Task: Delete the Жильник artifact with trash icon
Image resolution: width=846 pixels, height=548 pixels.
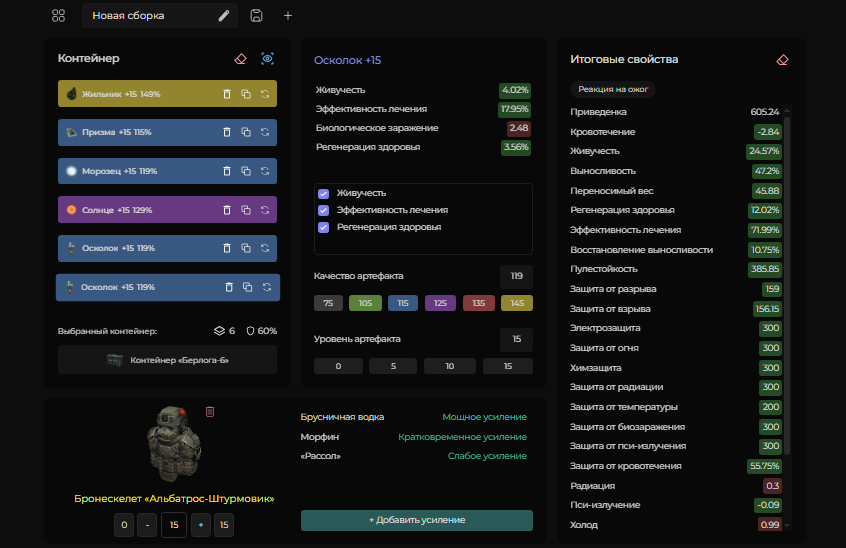Action: click(x=227, y=94)
